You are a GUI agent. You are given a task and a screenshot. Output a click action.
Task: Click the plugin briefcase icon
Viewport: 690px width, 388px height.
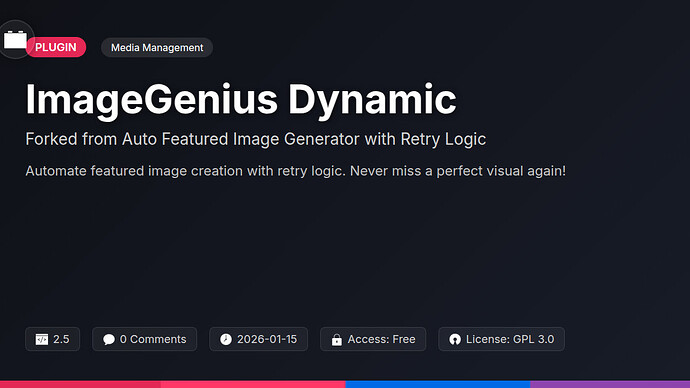15,40
